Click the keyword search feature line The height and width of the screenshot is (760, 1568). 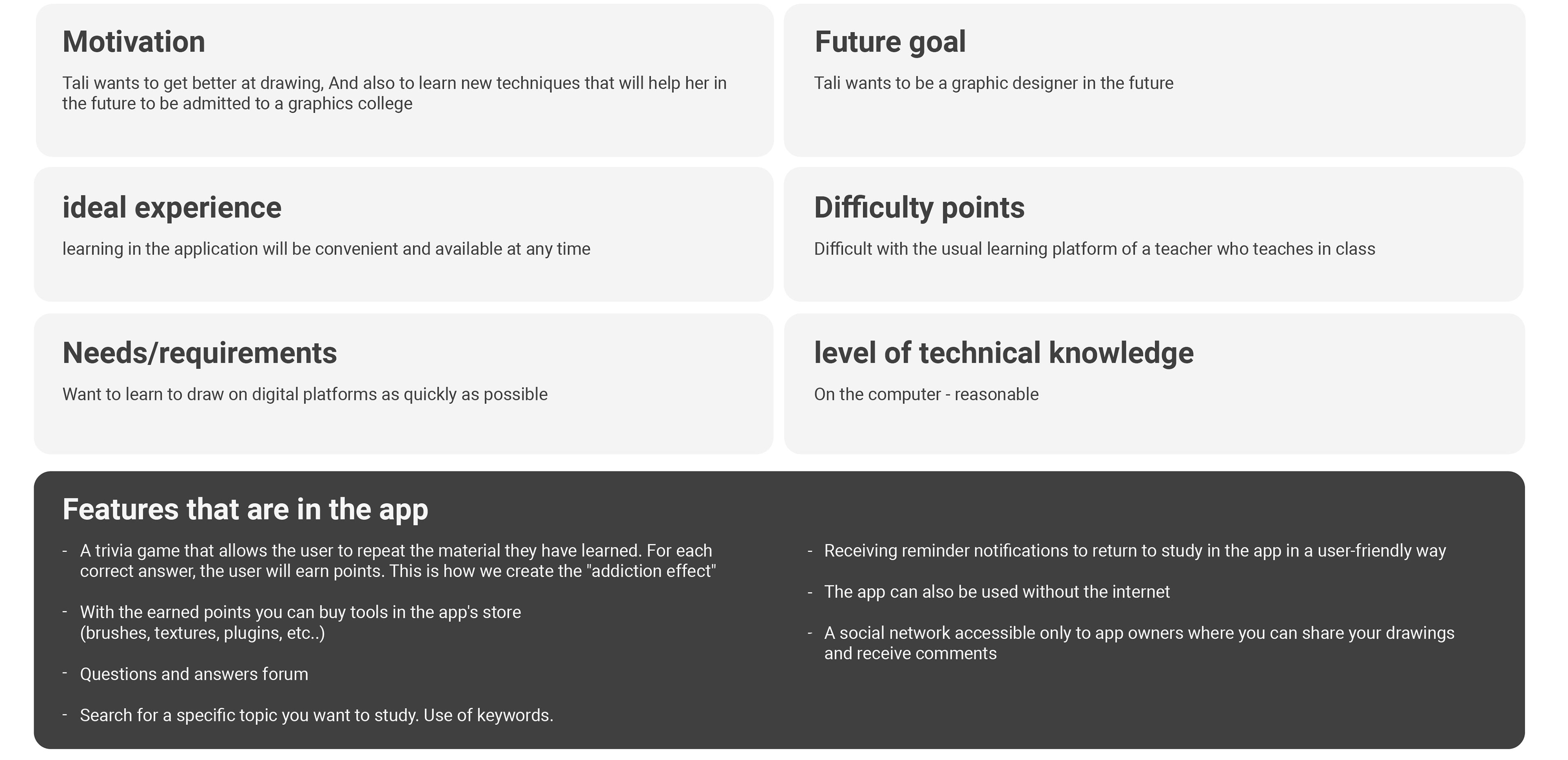[316, 715]
